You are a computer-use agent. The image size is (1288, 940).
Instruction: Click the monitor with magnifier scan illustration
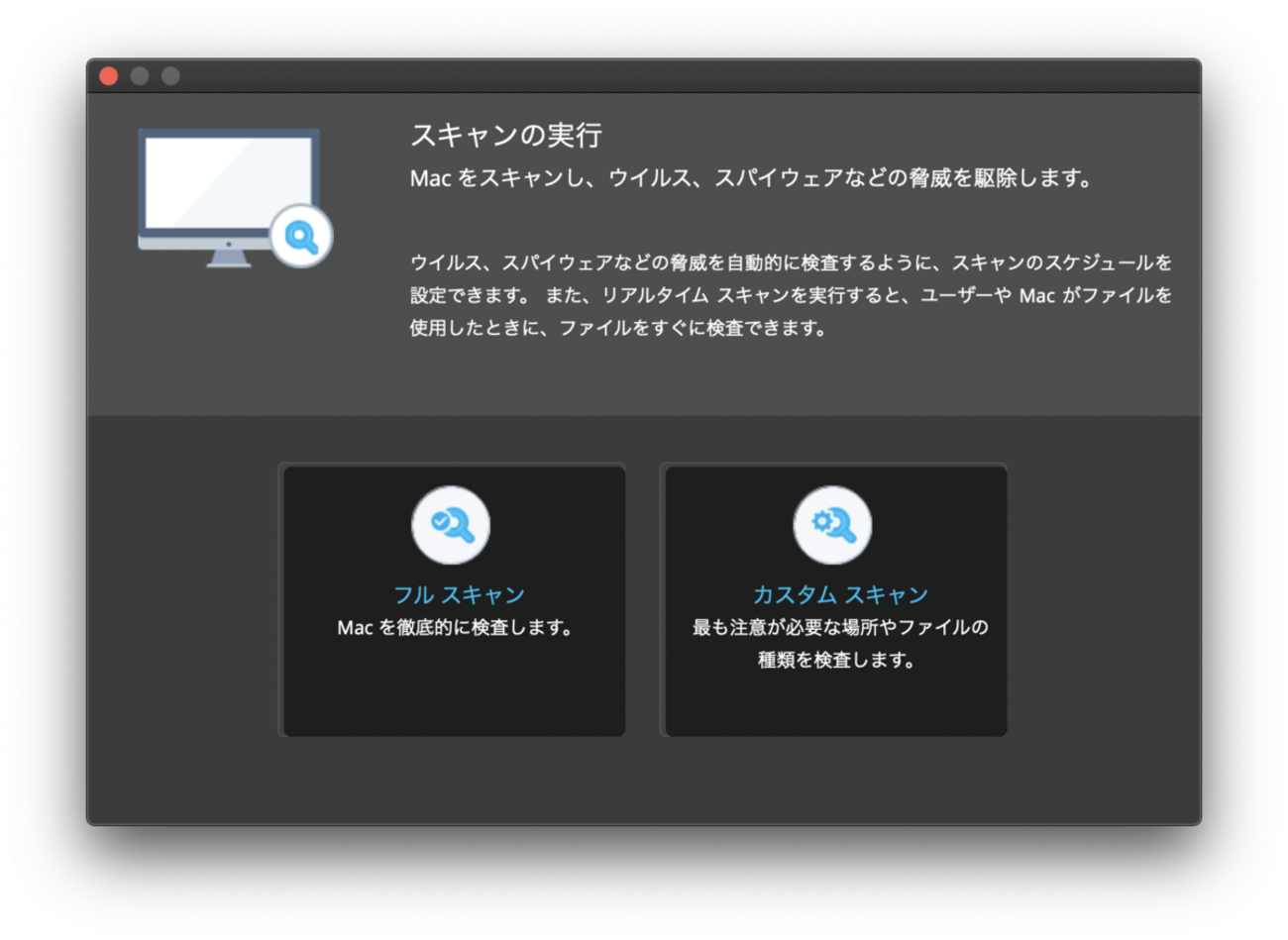(x=235, y=198)
